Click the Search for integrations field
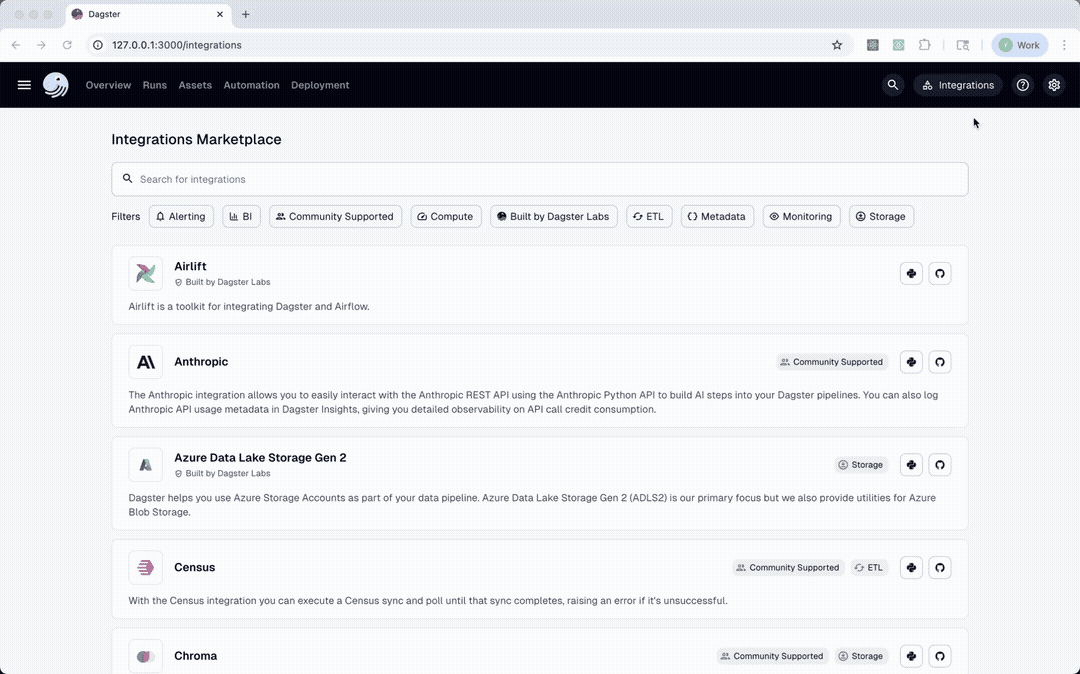1080x674 pixels. click(539, 179)
